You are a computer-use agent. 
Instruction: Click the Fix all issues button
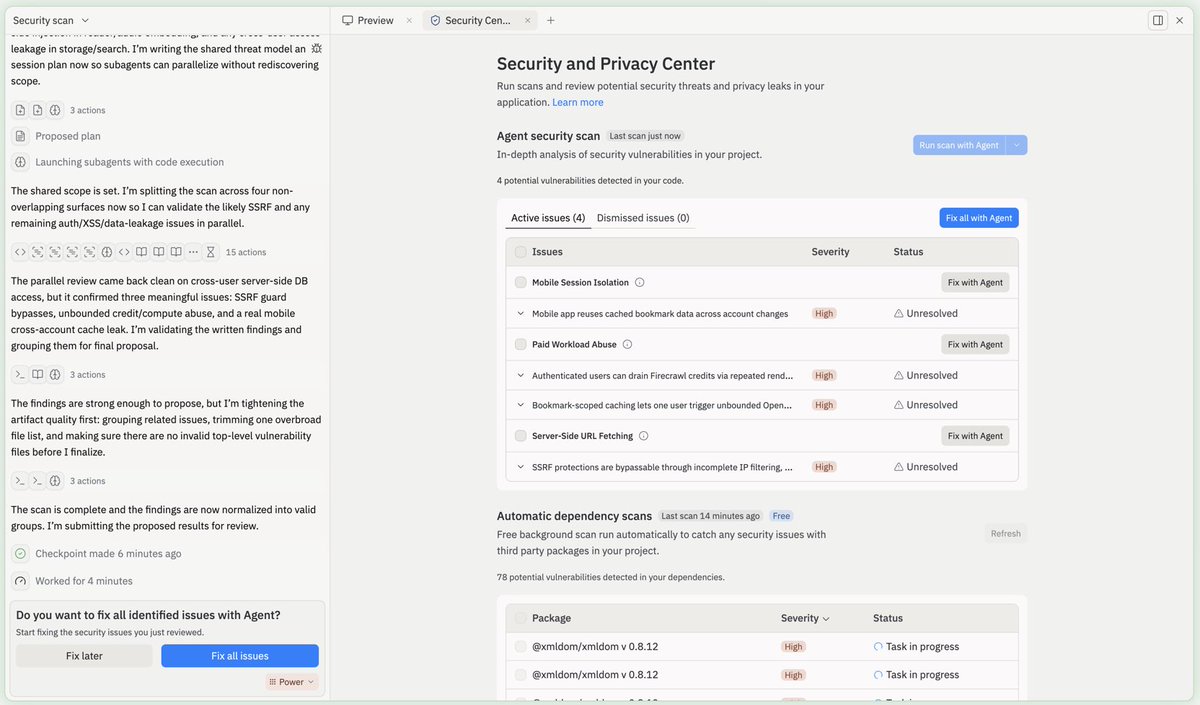(240, 656)
